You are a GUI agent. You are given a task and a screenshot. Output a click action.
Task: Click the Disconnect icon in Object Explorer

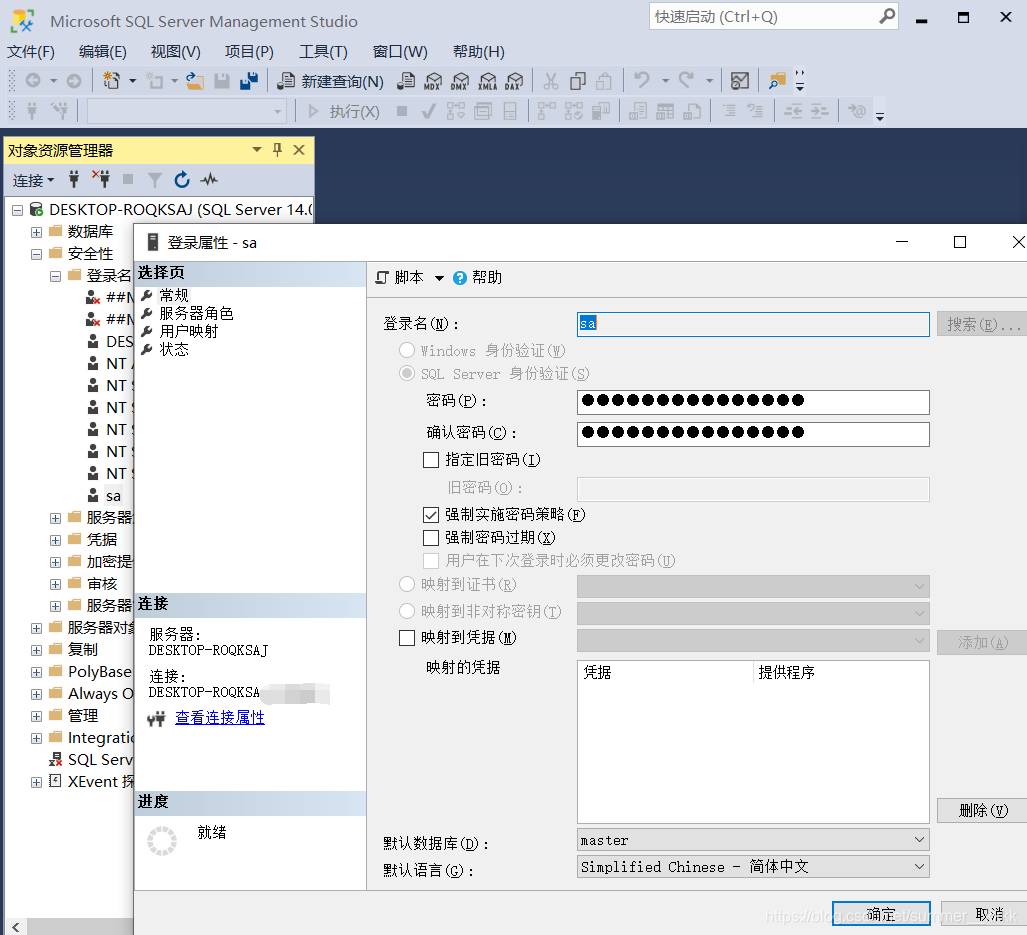101,179
